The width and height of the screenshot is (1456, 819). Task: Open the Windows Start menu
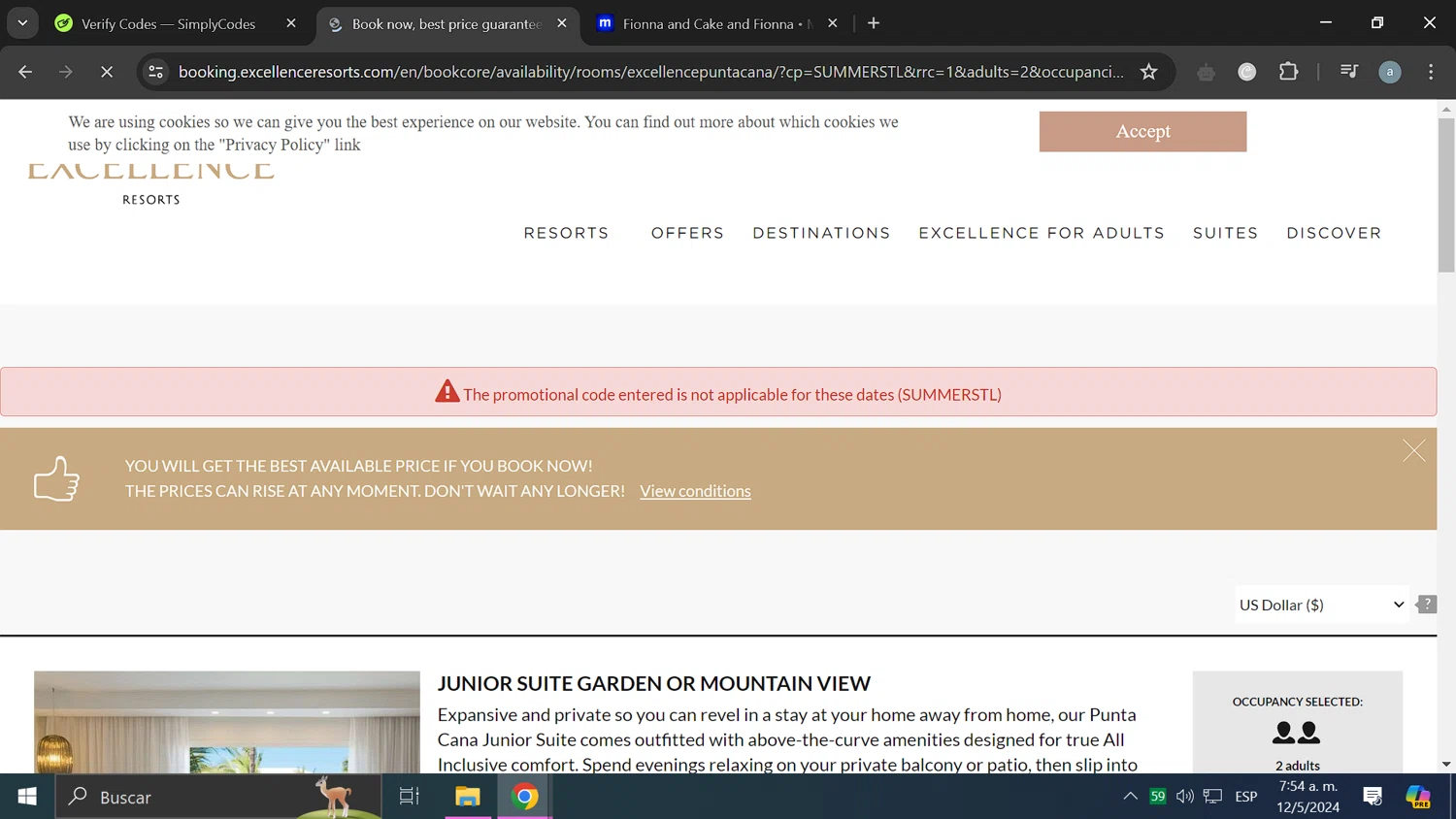27,797
